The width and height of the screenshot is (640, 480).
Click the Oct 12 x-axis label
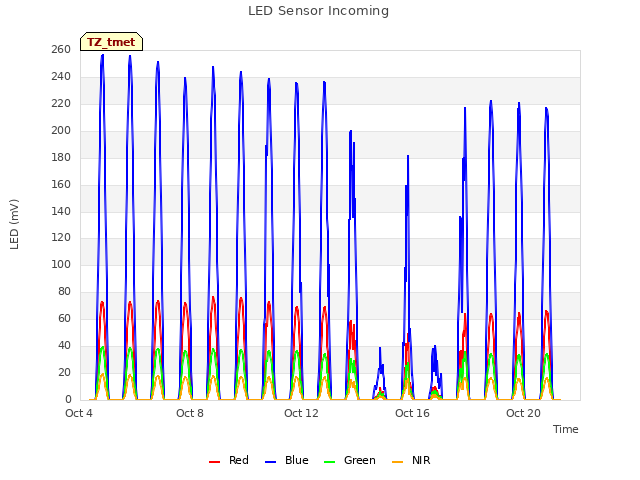[301, 413]
